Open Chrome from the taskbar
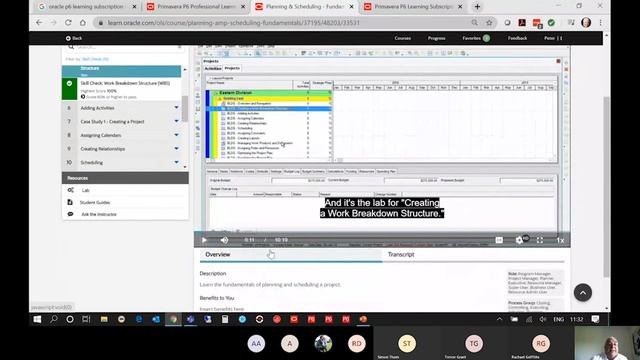 pos(173,319)
